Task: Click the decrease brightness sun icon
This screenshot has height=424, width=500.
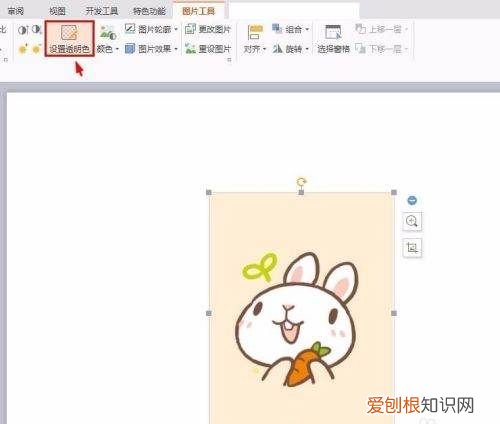Action: [x=36, y=49]
